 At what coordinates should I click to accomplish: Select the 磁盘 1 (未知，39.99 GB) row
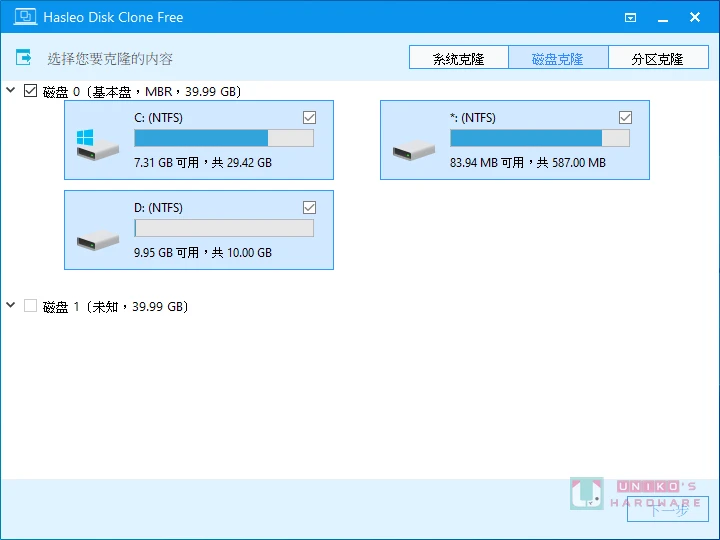click(116, 306)
